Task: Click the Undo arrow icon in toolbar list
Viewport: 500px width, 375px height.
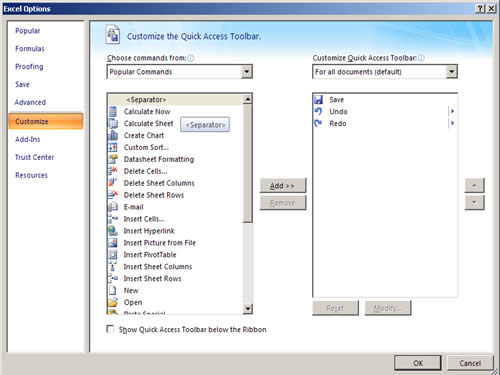Action: click(x=319, y=111)
